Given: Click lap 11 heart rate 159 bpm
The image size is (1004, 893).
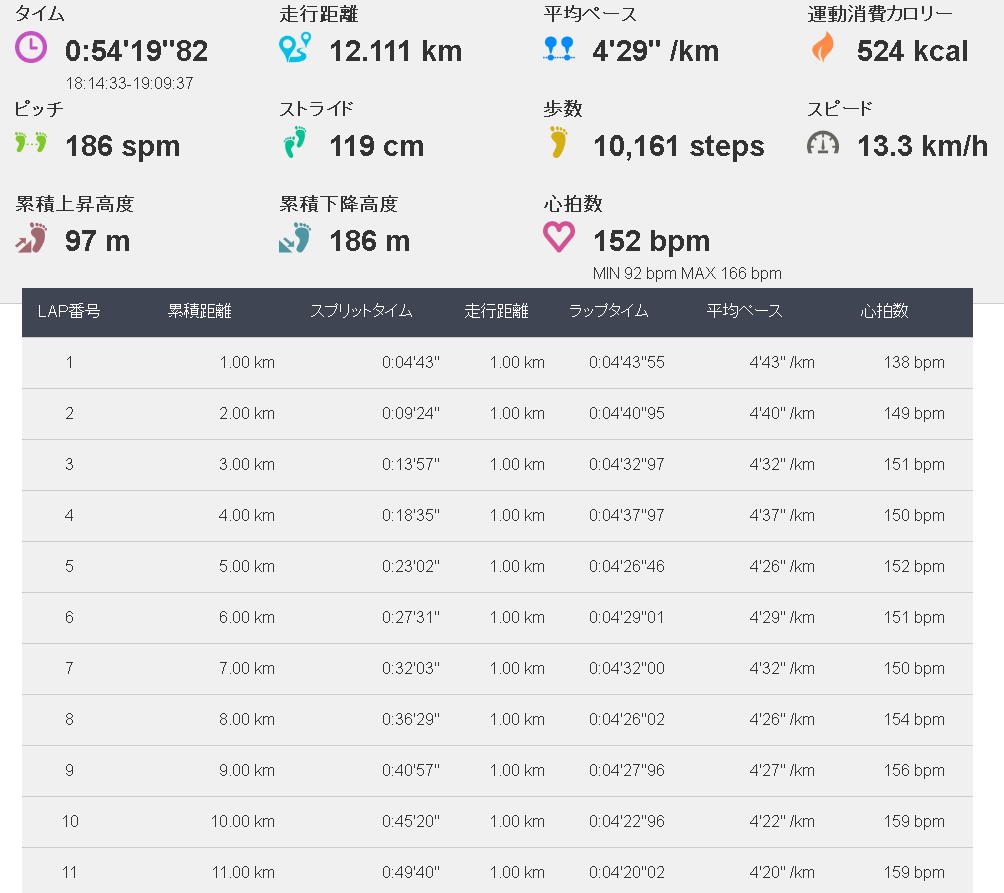Looking at the screenshot, I should coord(914,873).
